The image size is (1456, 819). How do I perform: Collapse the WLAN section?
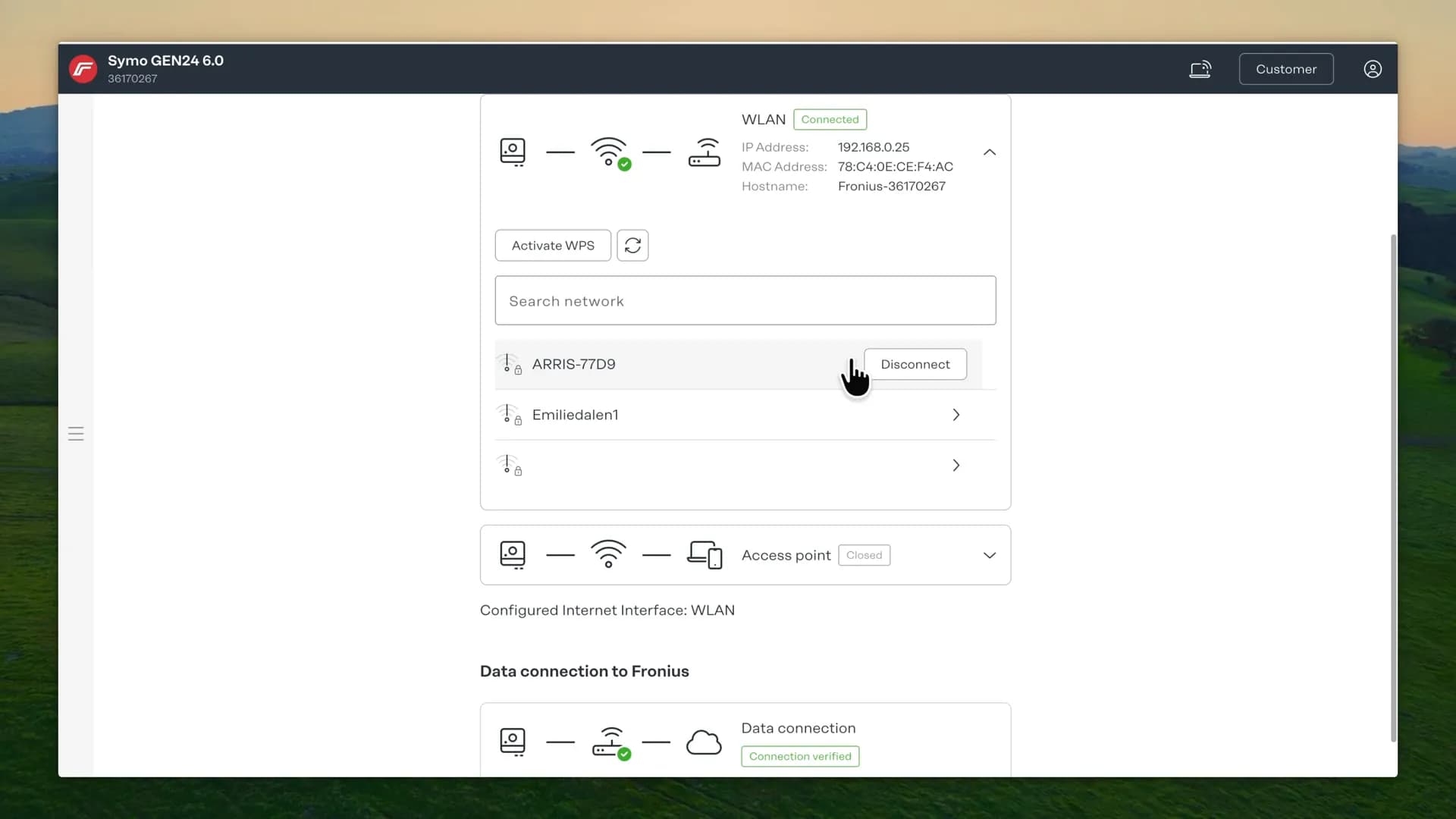[990, 152]
